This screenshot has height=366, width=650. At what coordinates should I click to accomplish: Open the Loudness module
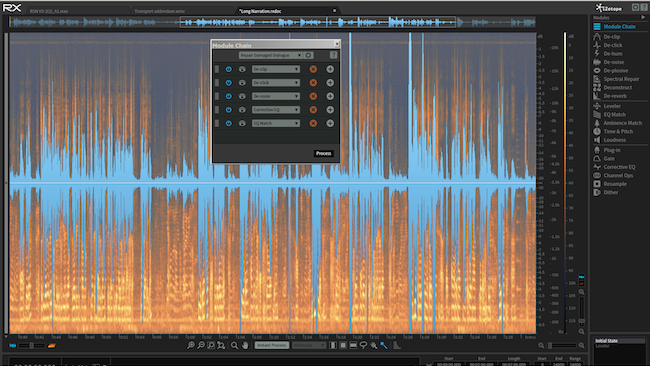pyautogui.click(x=609, y=140)
